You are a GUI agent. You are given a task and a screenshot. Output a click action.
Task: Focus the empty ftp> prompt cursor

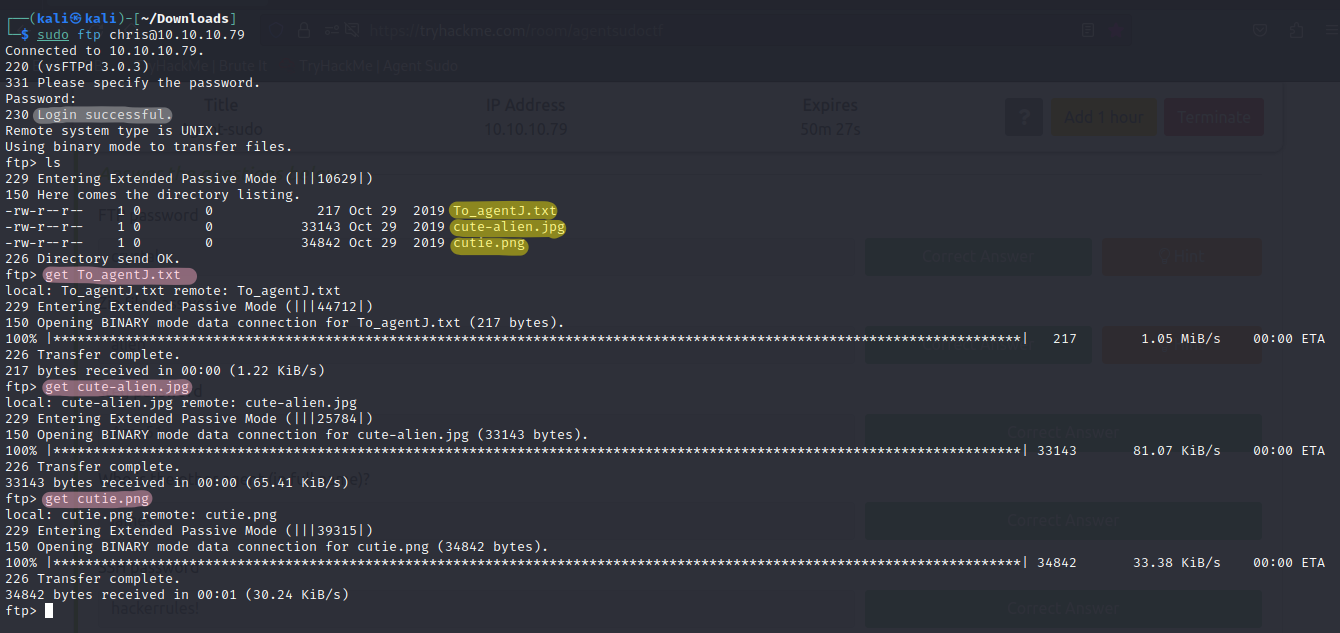pyautogui.click(x=49, y=611)
